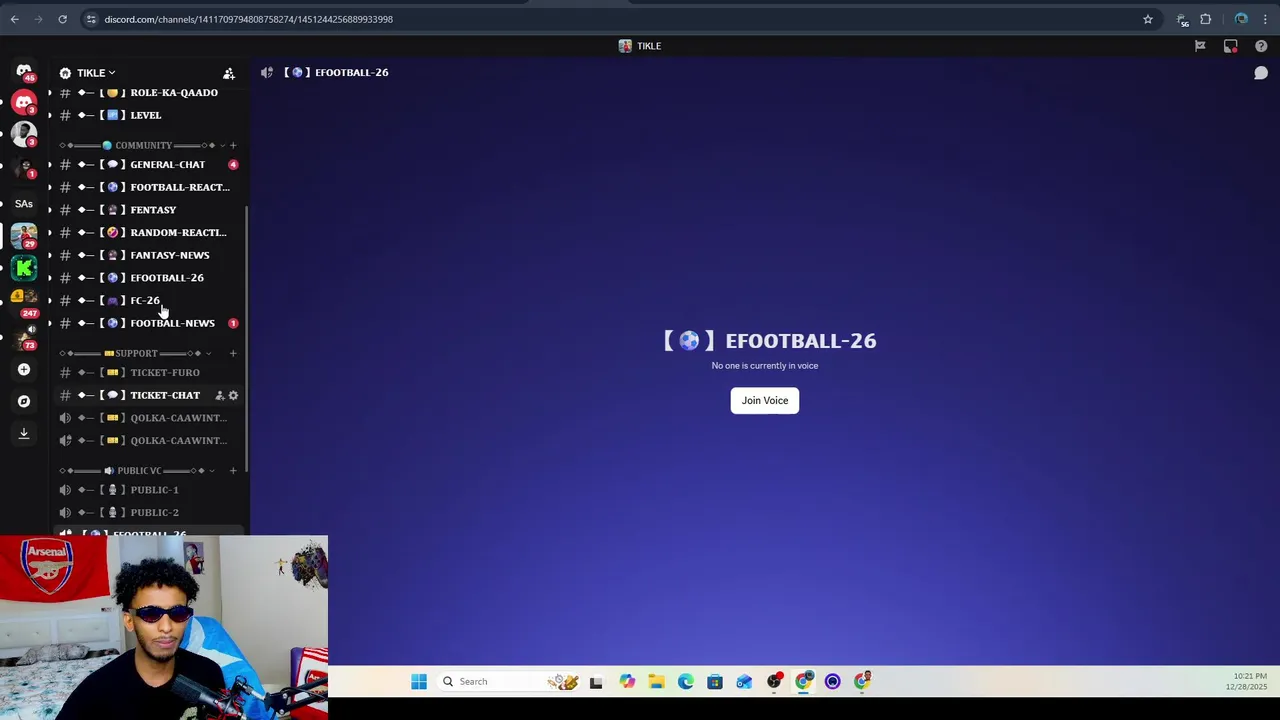
Task: Open Windows Start menu
Action: point(419,681)
